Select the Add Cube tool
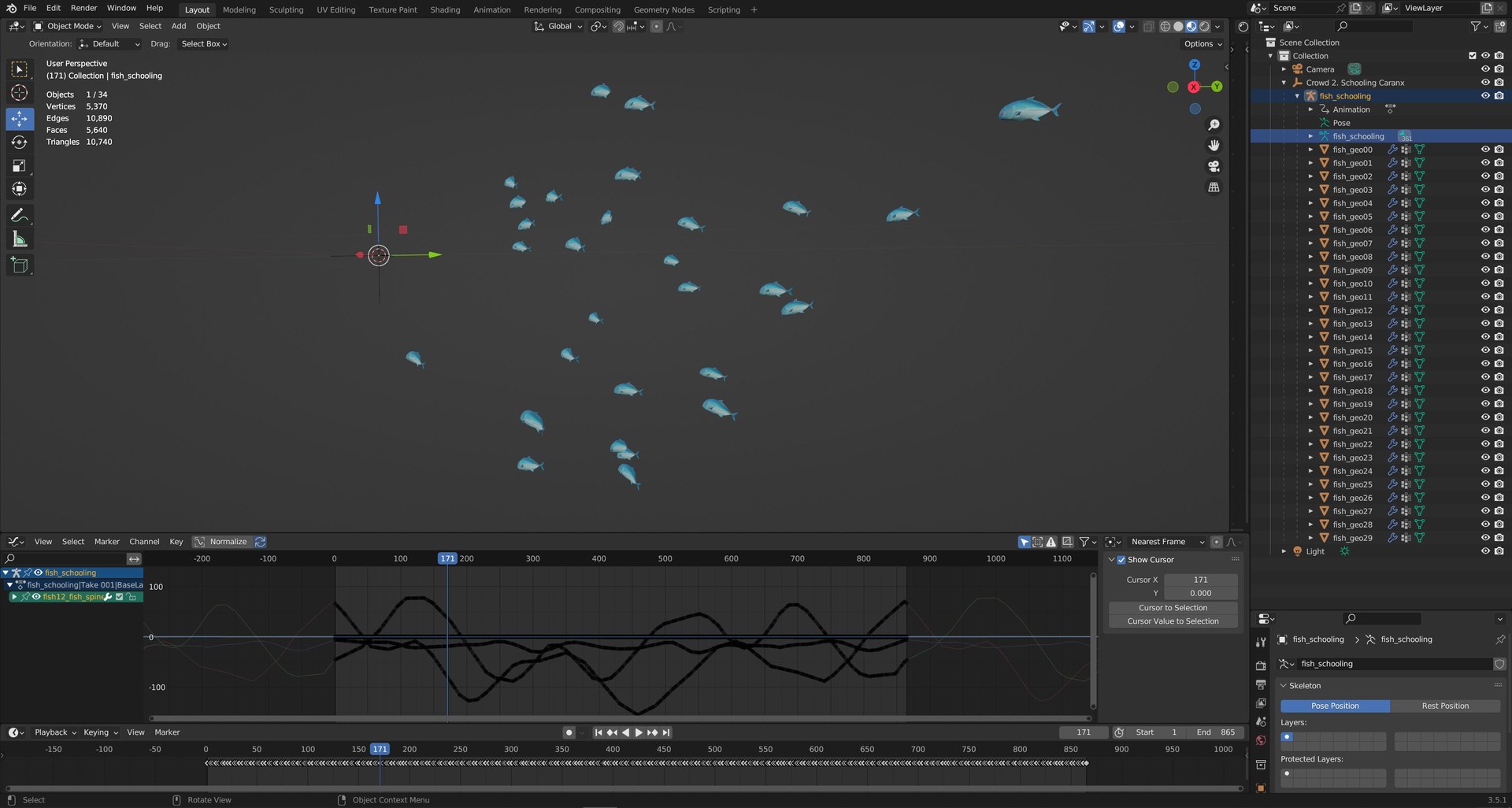1512x808 pixels. click(x=20, y=265)
